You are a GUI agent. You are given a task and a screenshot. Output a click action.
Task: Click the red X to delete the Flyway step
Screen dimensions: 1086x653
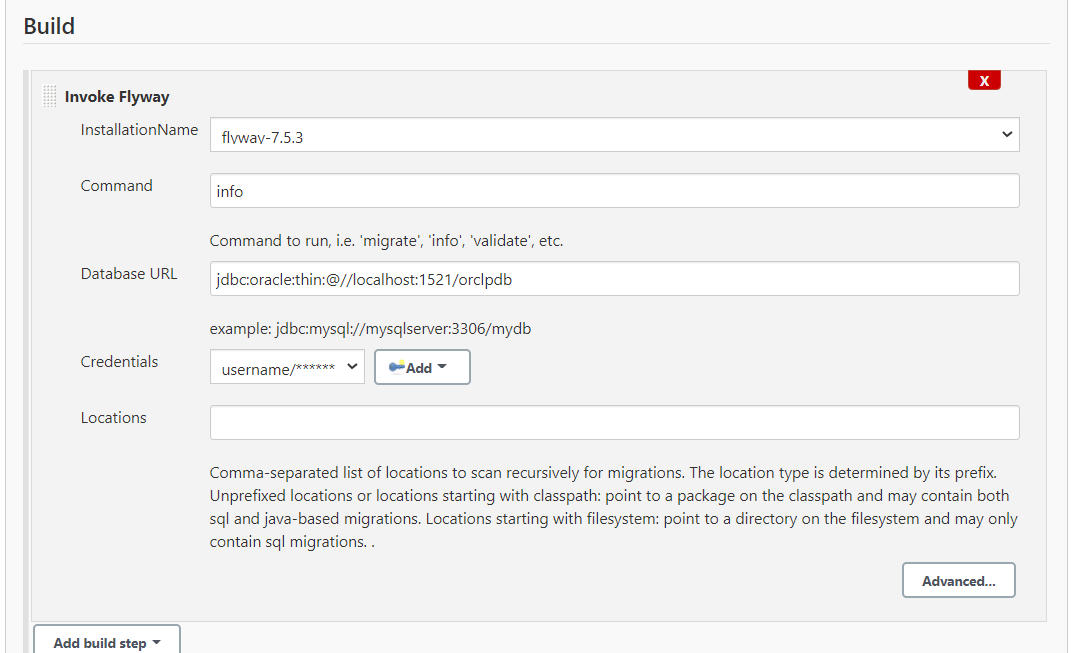[984, 79]
